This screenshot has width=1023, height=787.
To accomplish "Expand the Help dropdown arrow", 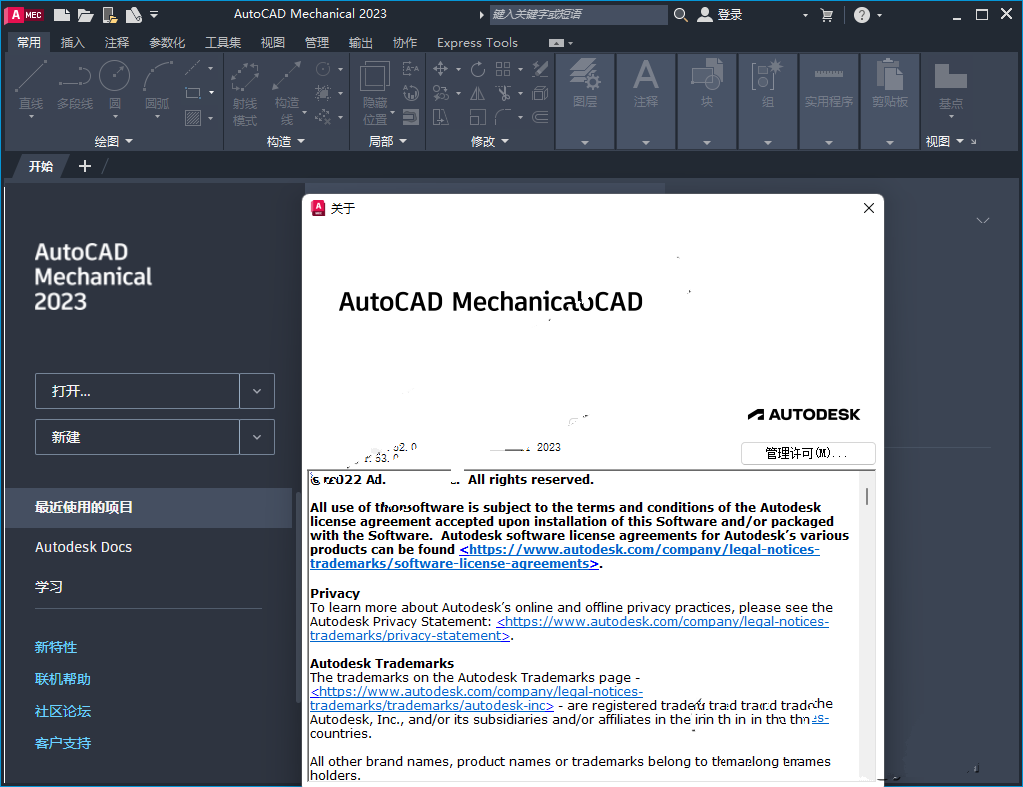I will 879,15.
